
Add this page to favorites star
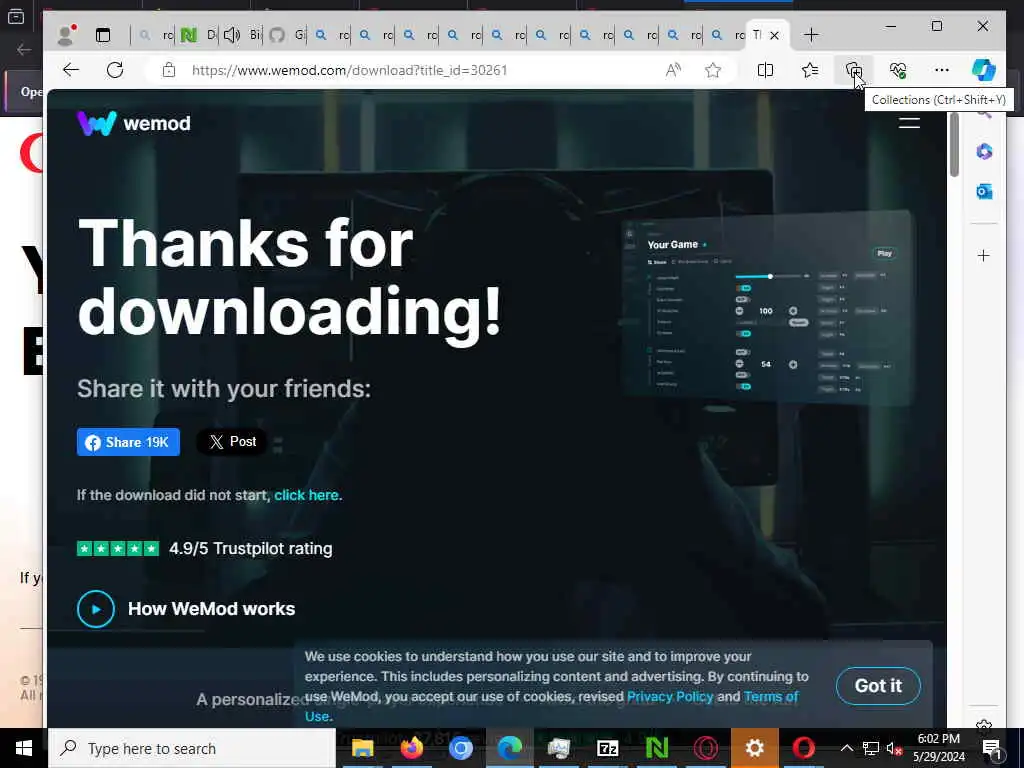coord(712,70)
